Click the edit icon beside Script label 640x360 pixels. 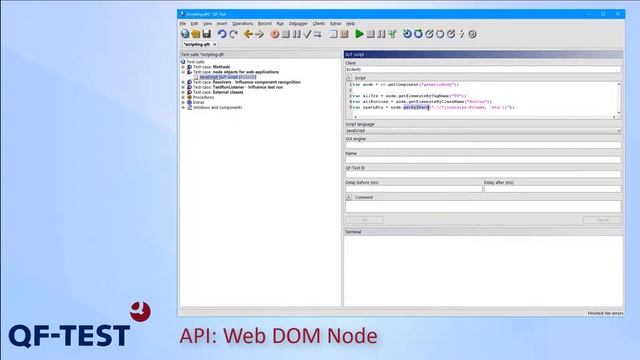(349, 78)
